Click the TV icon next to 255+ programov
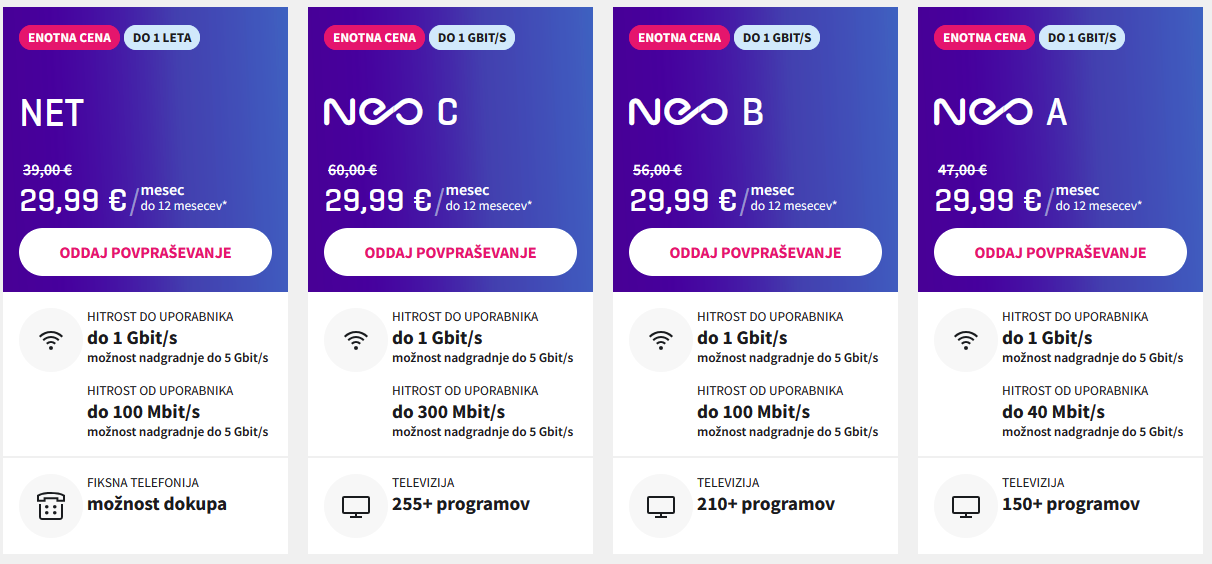1212x564 pixels. [x=356, y=506]
